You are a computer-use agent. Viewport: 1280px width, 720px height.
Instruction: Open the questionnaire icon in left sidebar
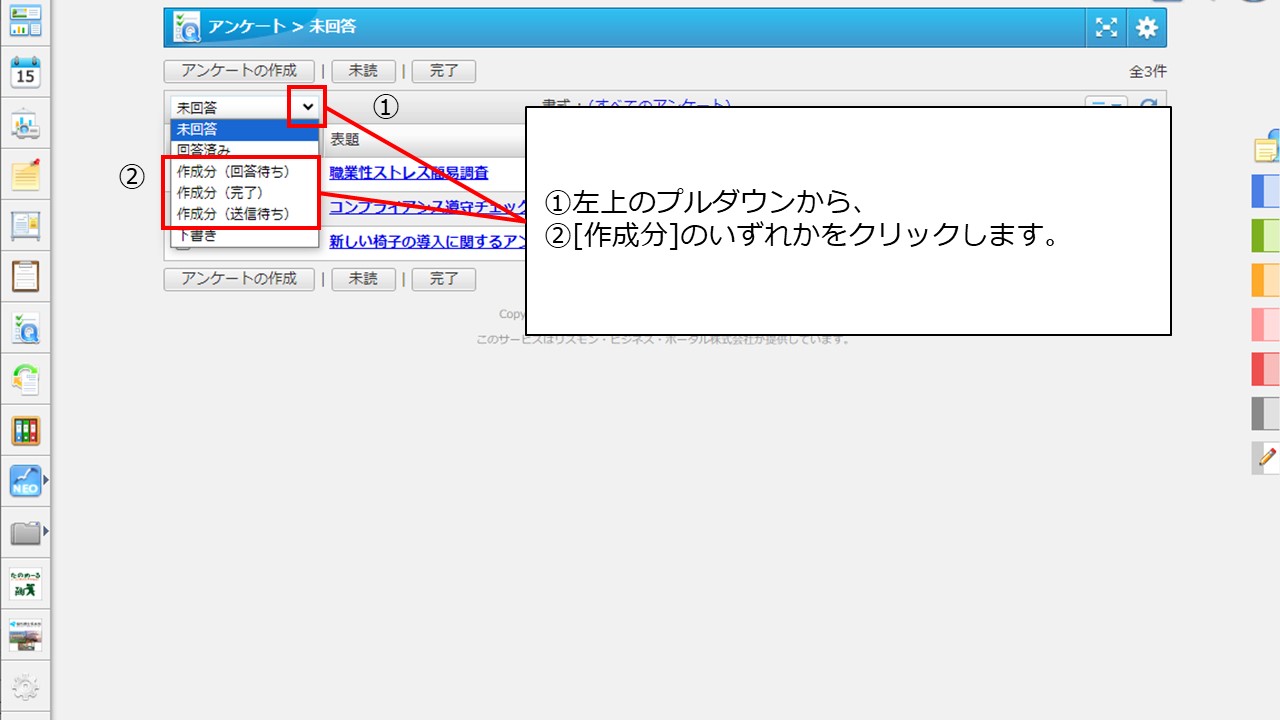click(25, 328)
